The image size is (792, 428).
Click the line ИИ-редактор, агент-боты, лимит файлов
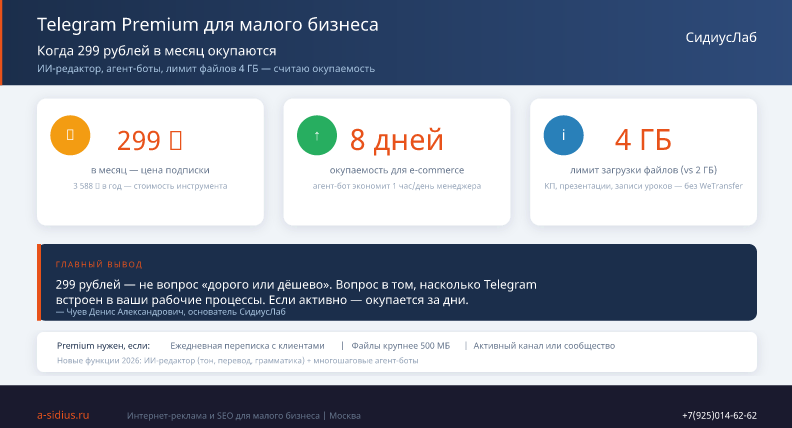(206, 69)
